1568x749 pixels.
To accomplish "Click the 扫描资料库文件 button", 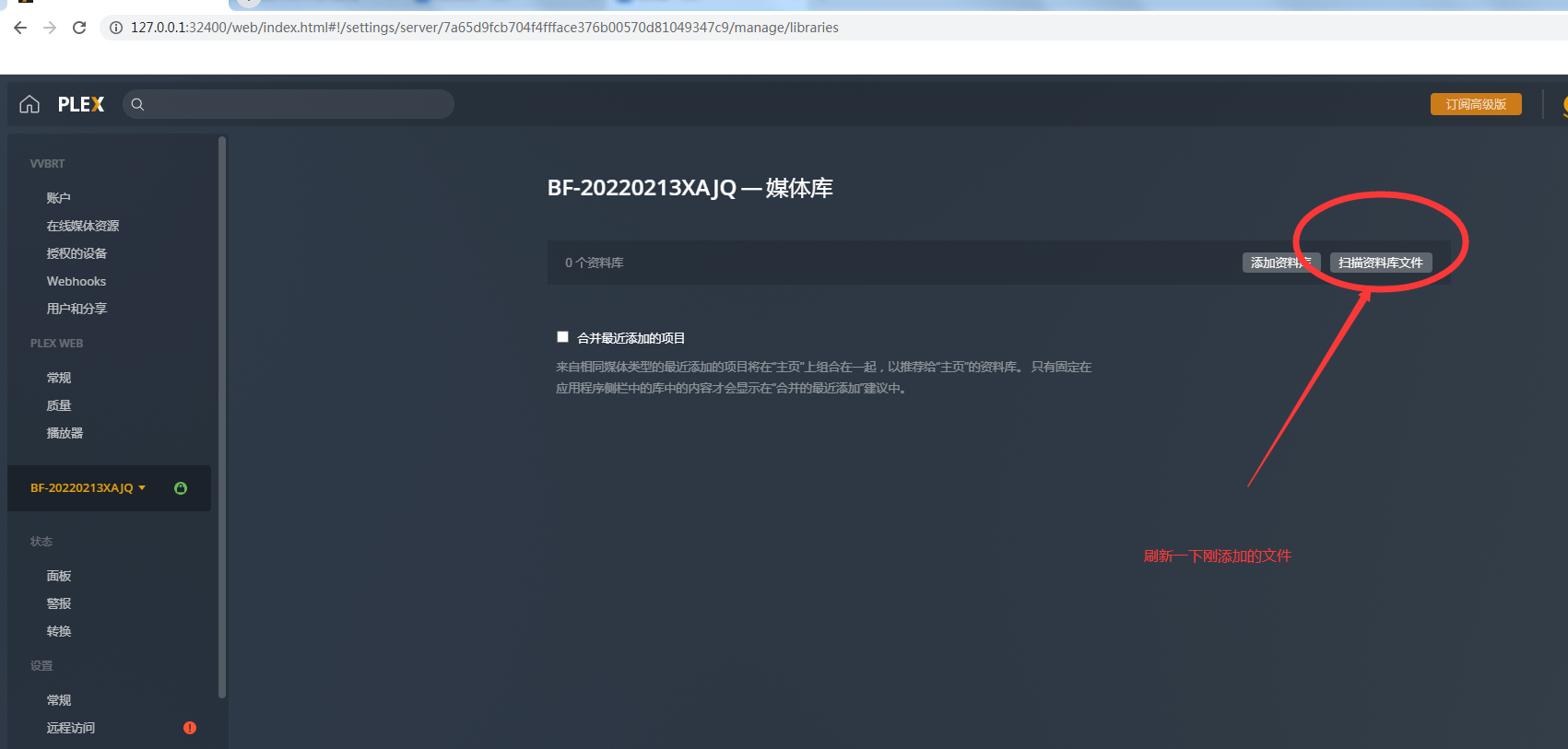I will tap(1381, 263).
